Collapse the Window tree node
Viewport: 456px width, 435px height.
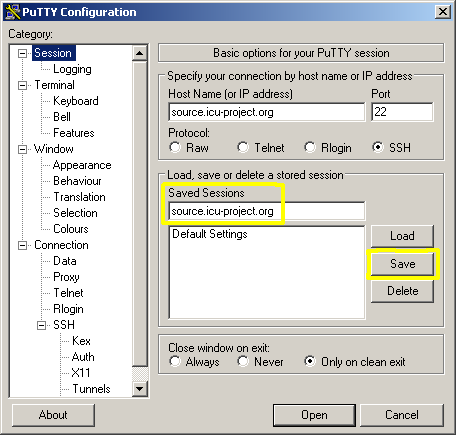22,149
